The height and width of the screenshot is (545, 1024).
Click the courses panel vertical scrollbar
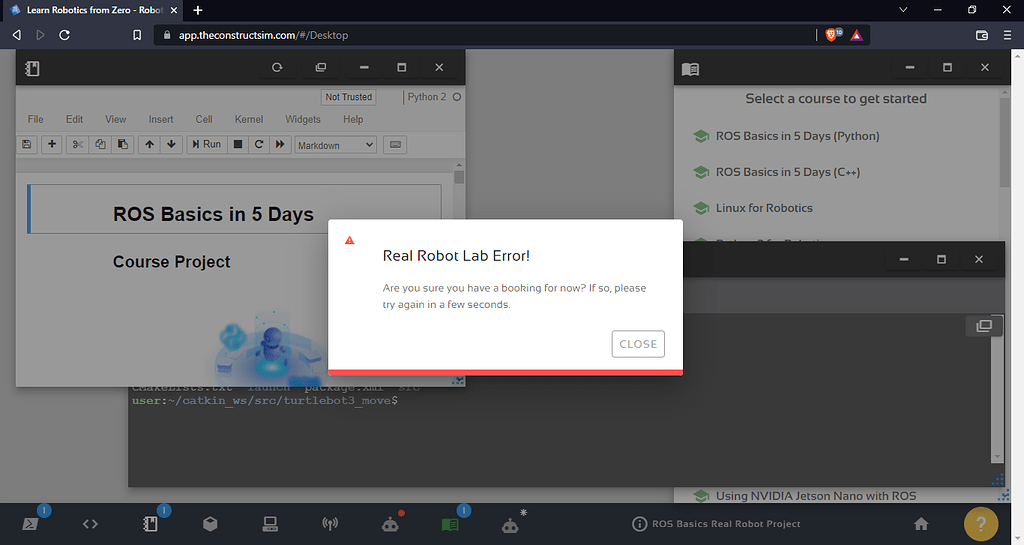click(x=1005, y=142)
